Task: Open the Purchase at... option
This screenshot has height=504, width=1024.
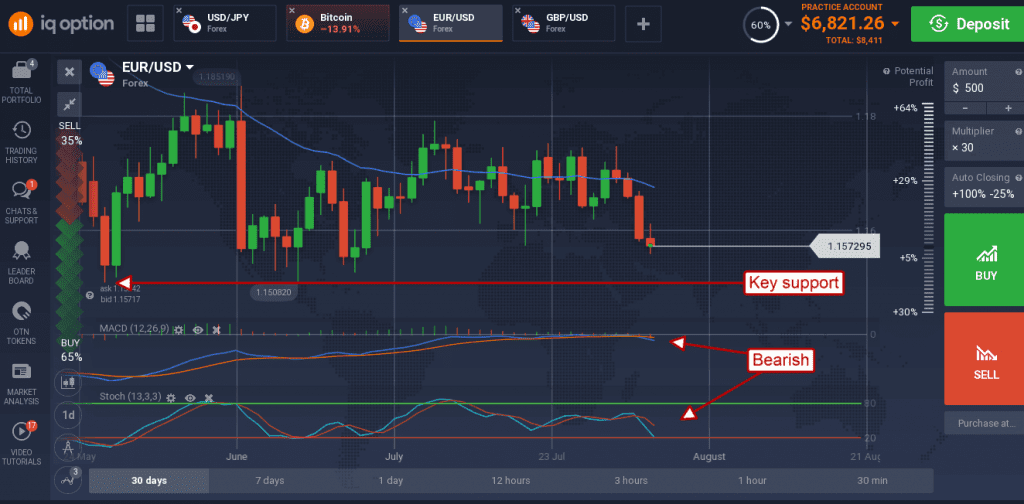Action: [984, 423]
